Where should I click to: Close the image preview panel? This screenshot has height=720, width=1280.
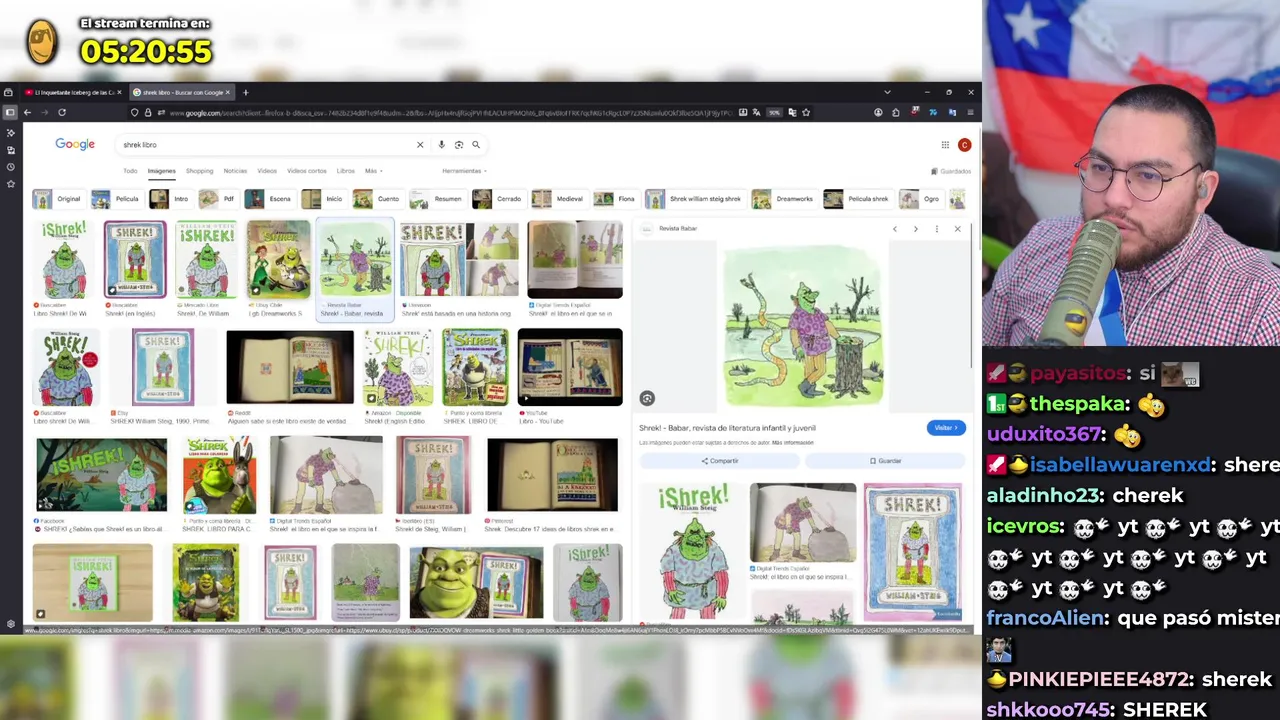[x=957, y=229]
